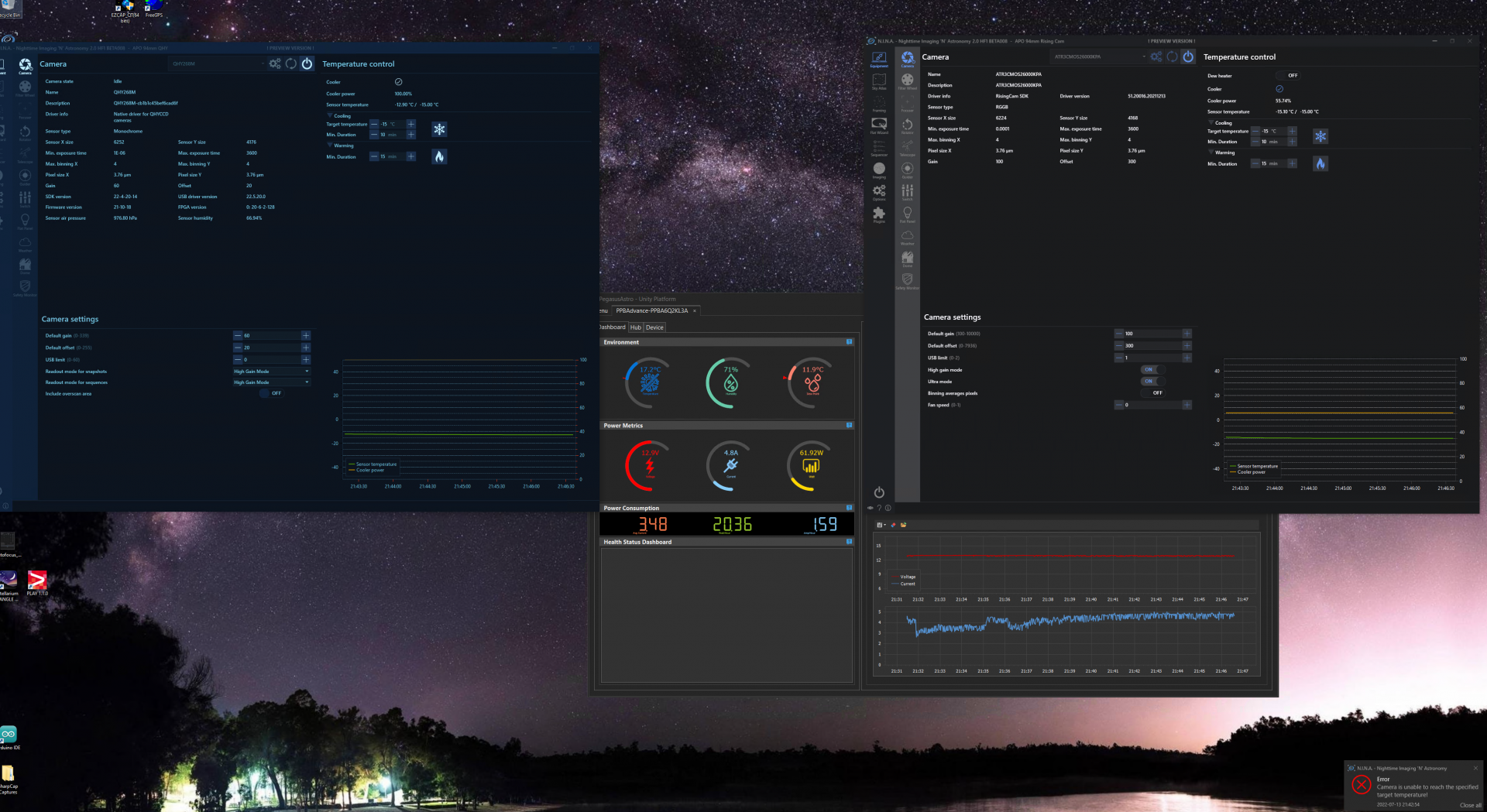Open camera driver settings in right N.I.N.A. window
Viewport: 1487px width, 812px height.
[1156, 57]
